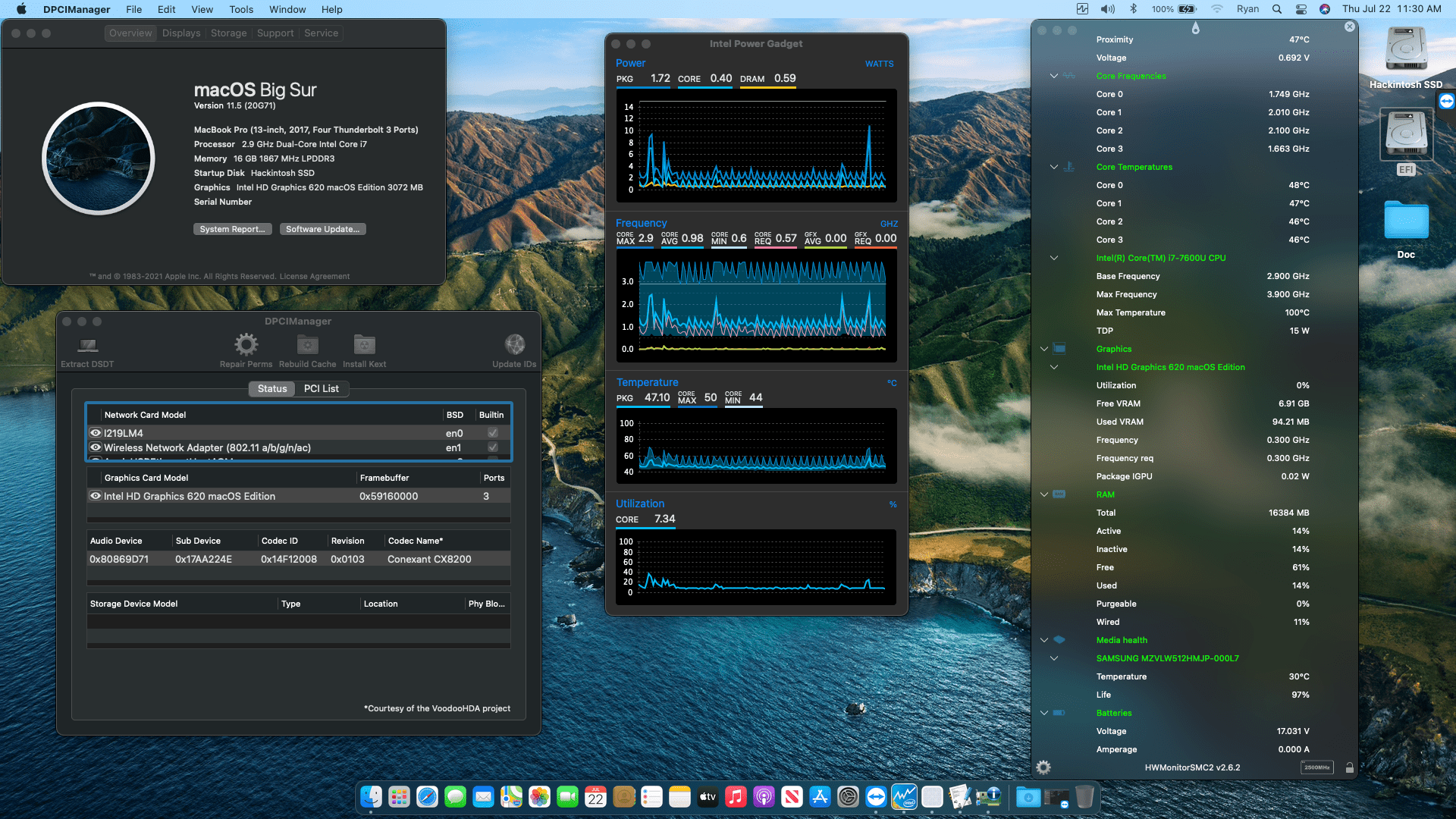1456x819 pixels.
Task: Collapse Core Temperatures group
Action: 1054,167
